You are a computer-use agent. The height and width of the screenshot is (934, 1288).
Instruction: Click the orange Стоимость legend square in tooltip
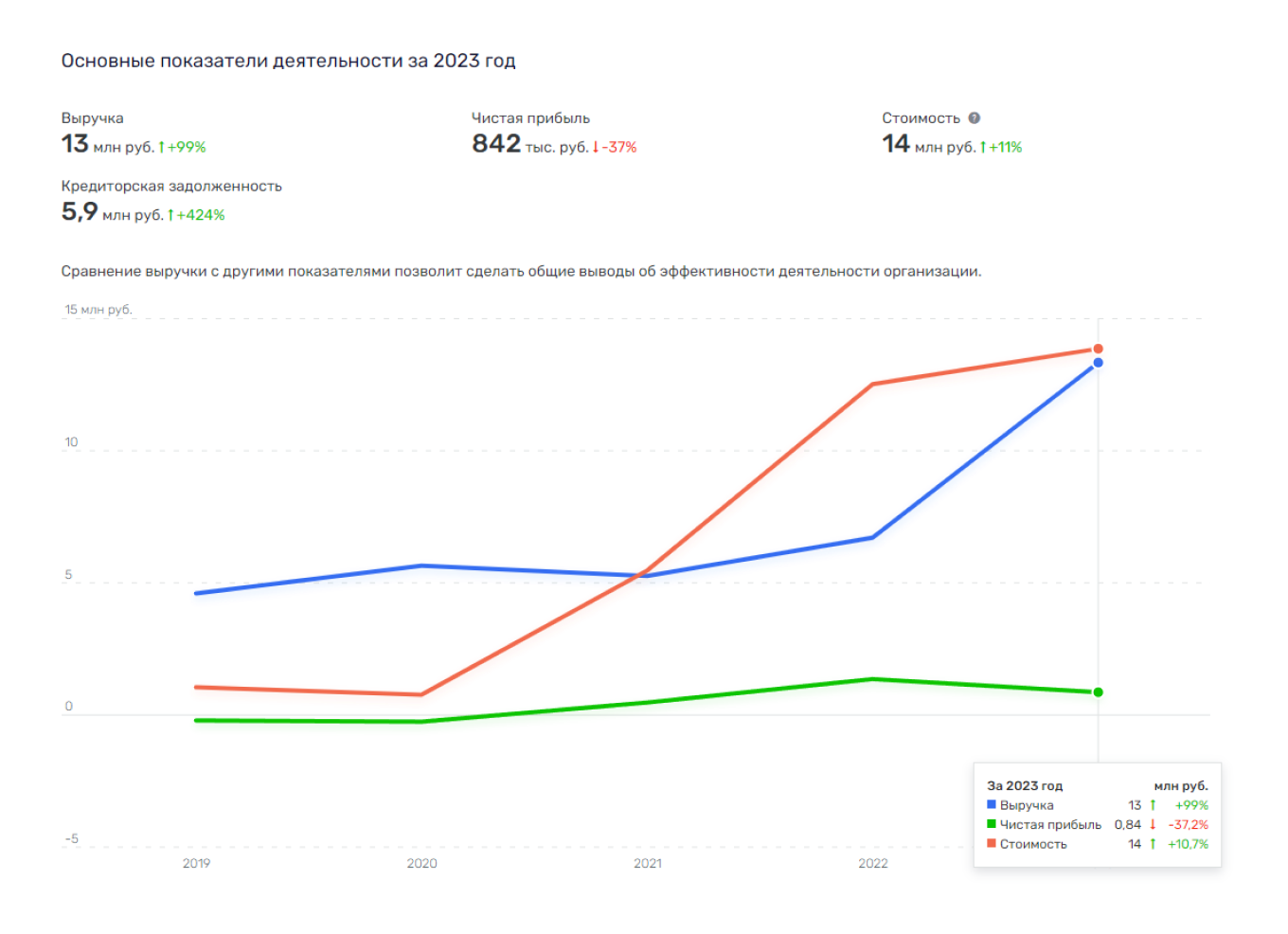992,843
